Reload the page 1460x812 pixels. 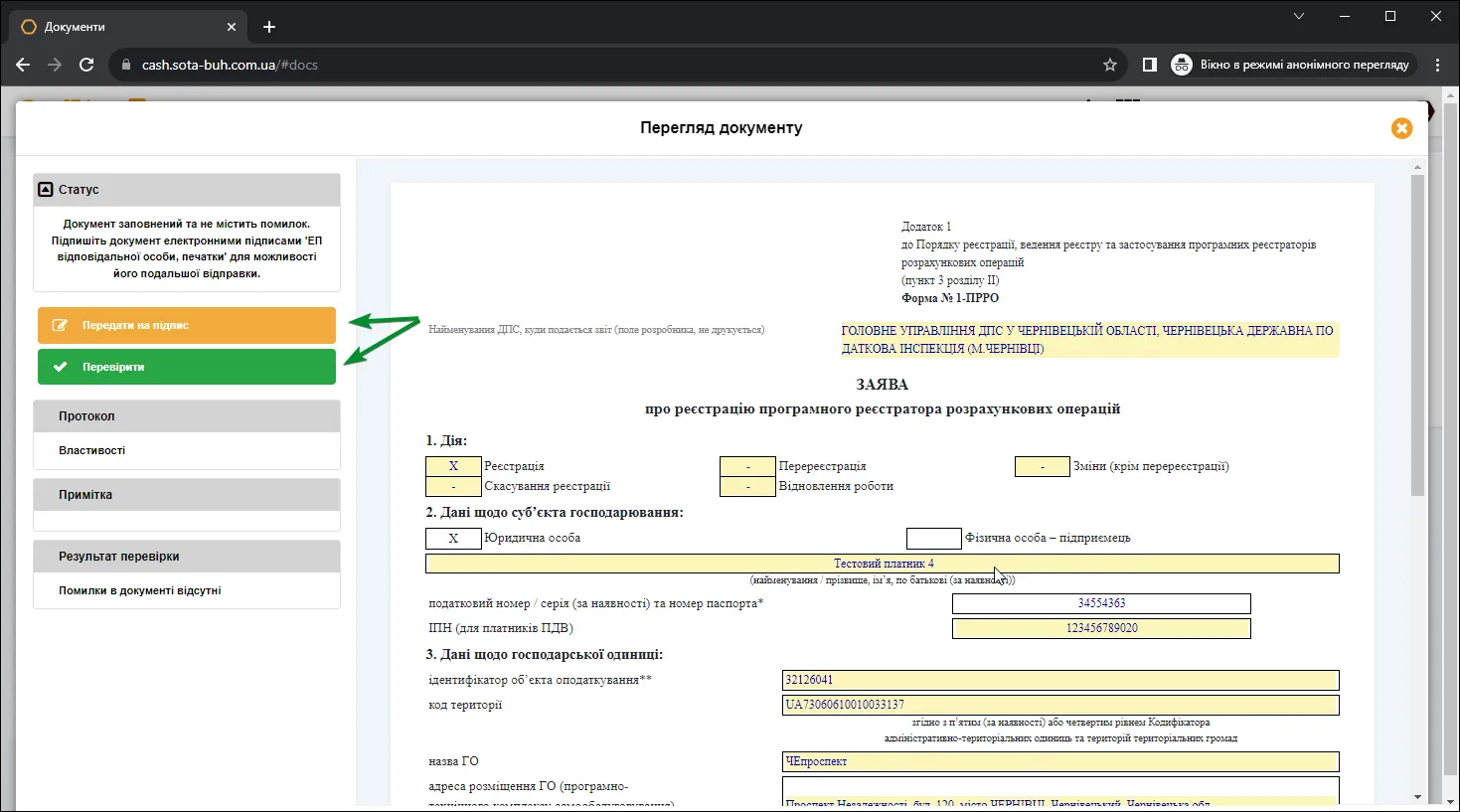86,65
